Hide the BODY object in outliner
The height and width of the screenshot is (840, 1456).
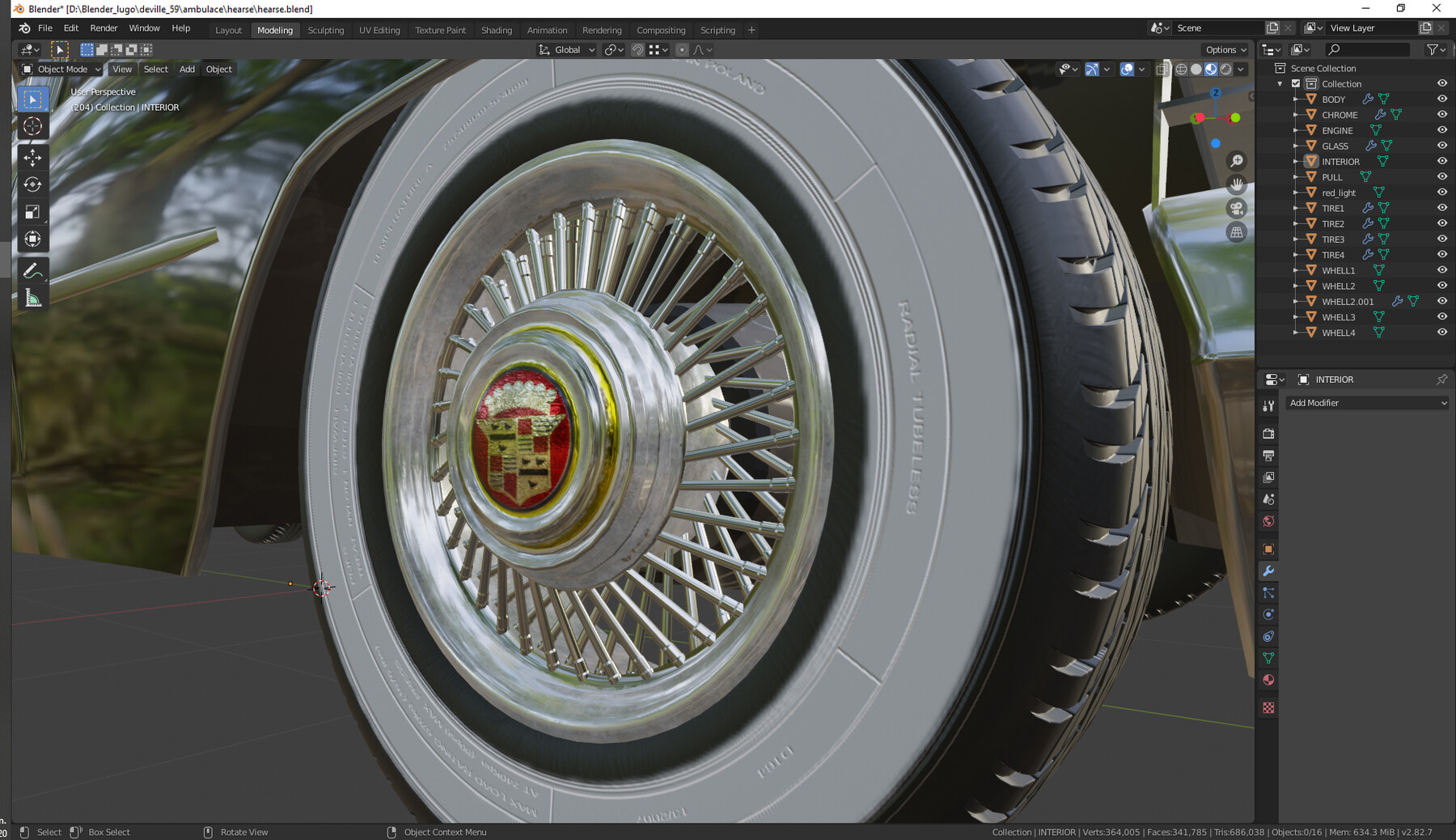(1441, 99)
